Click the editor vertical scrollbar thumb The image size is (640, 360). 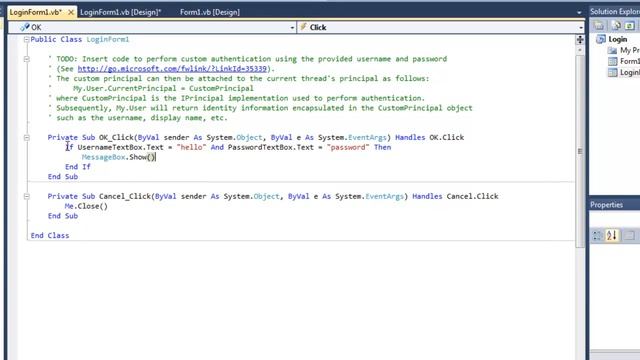(x=580, y=151)
